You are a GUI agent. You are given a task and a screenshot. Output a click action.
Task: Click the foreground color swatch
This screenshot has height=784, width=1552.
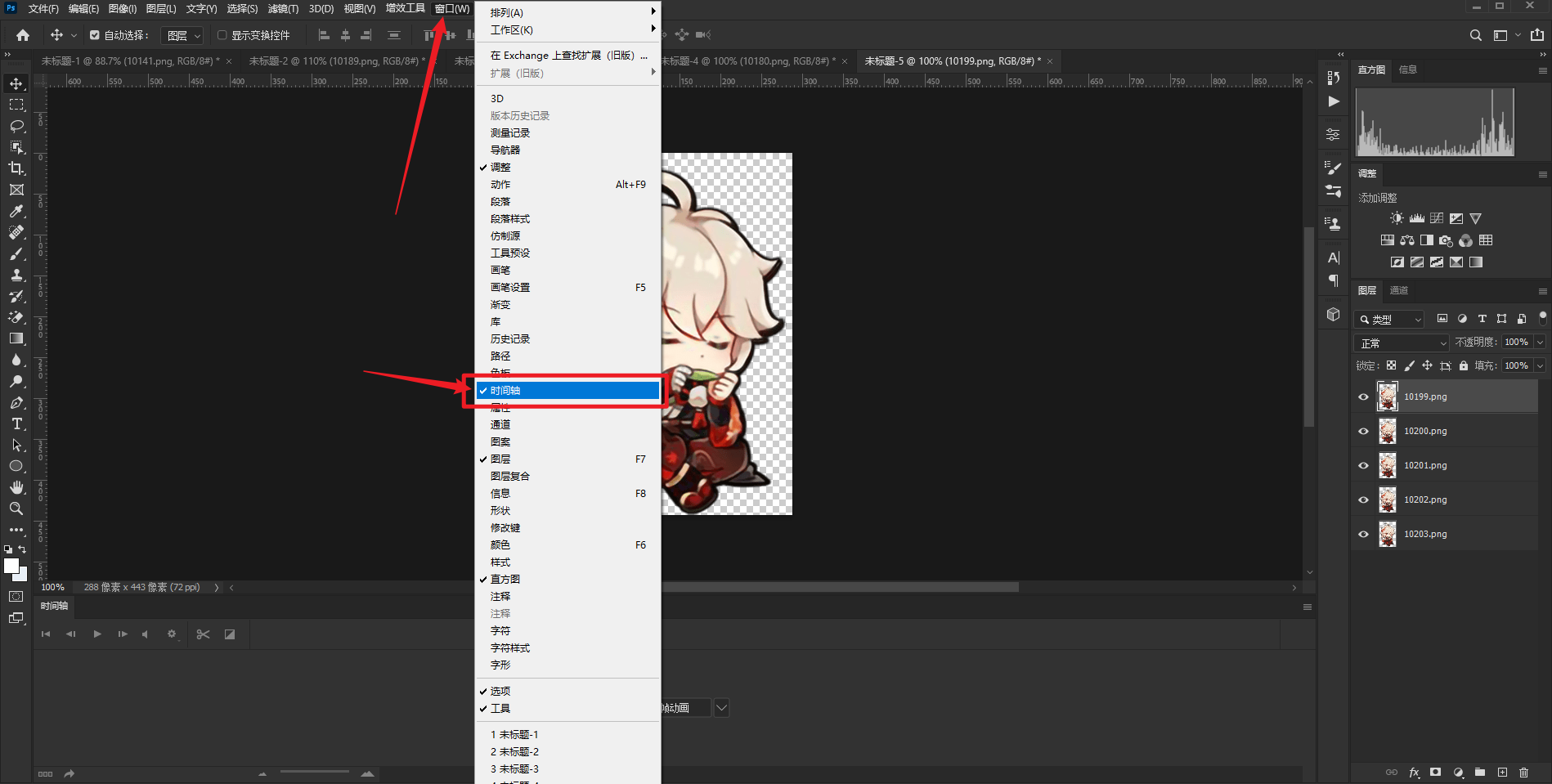pos(11,567)
